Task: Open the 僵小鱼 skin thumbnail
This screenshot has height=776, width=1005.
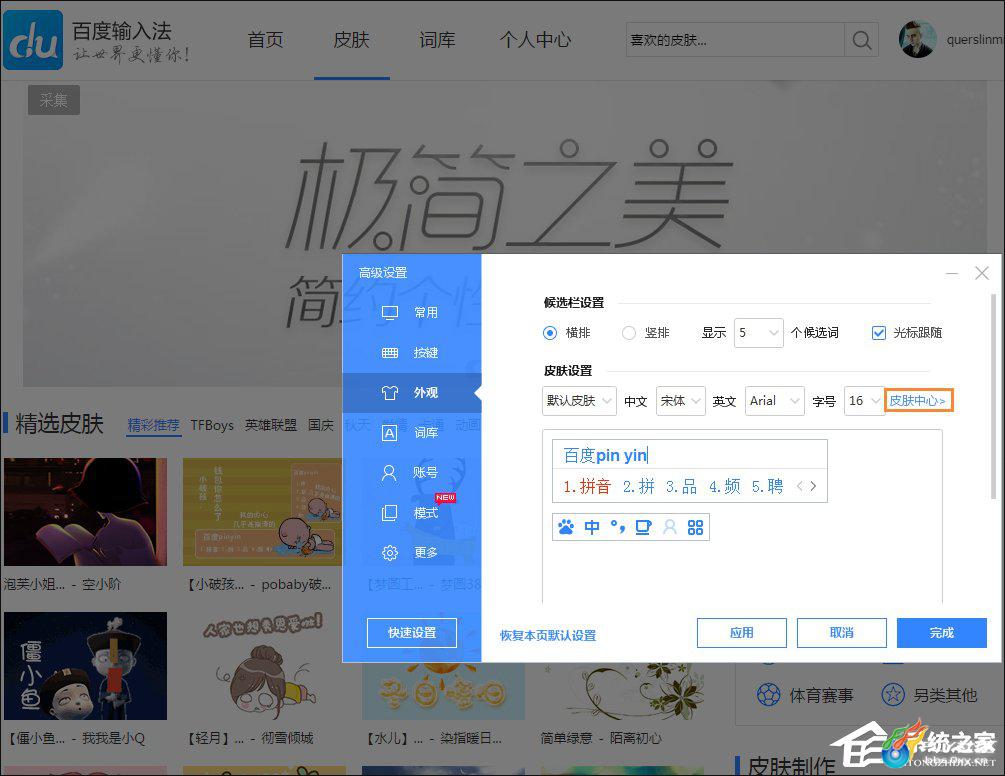Action: pyautogui.click(x=85, y=666)
